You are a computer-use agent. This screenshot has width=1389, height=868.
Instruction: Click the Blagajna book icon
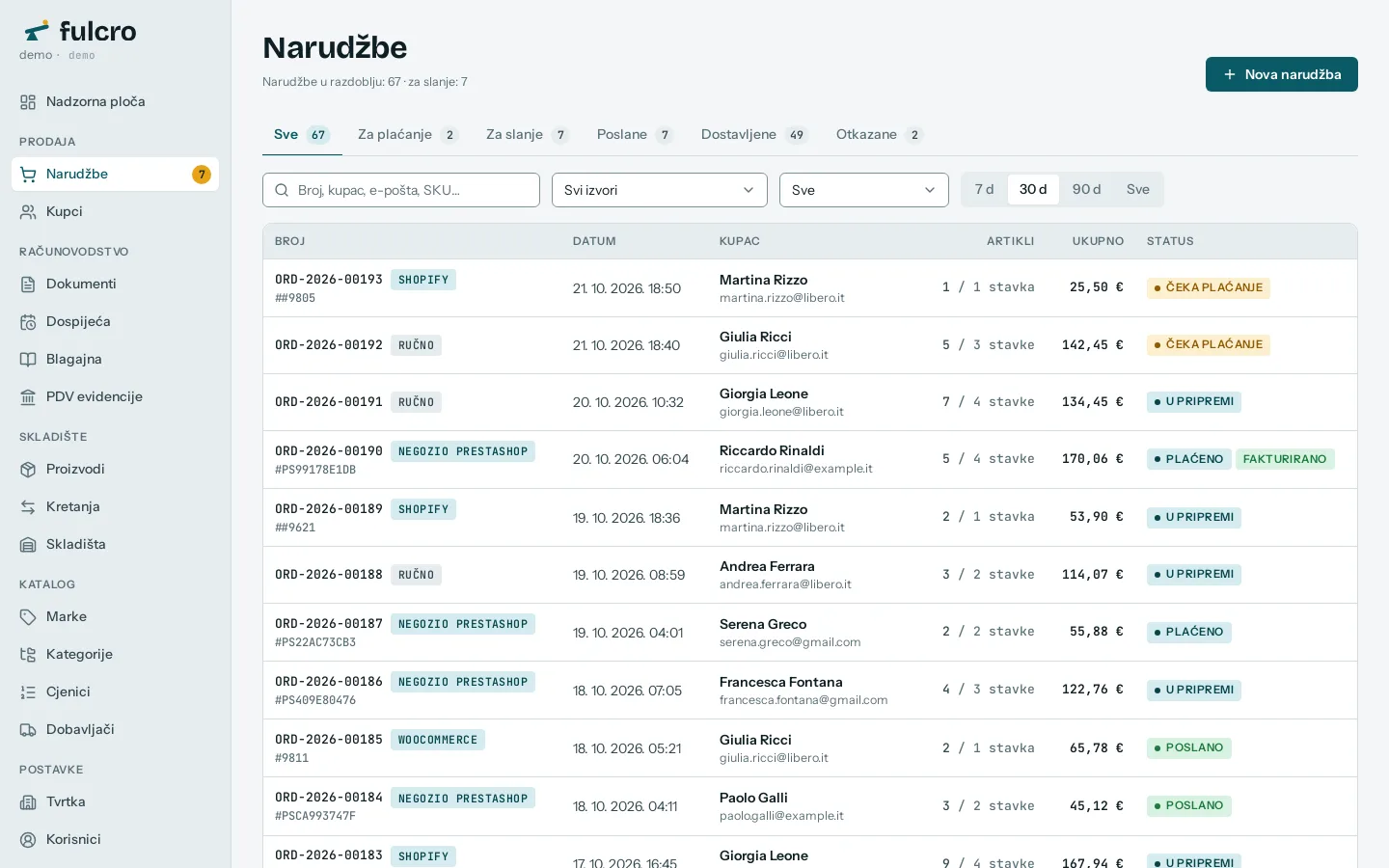click(x=28, y=360)
